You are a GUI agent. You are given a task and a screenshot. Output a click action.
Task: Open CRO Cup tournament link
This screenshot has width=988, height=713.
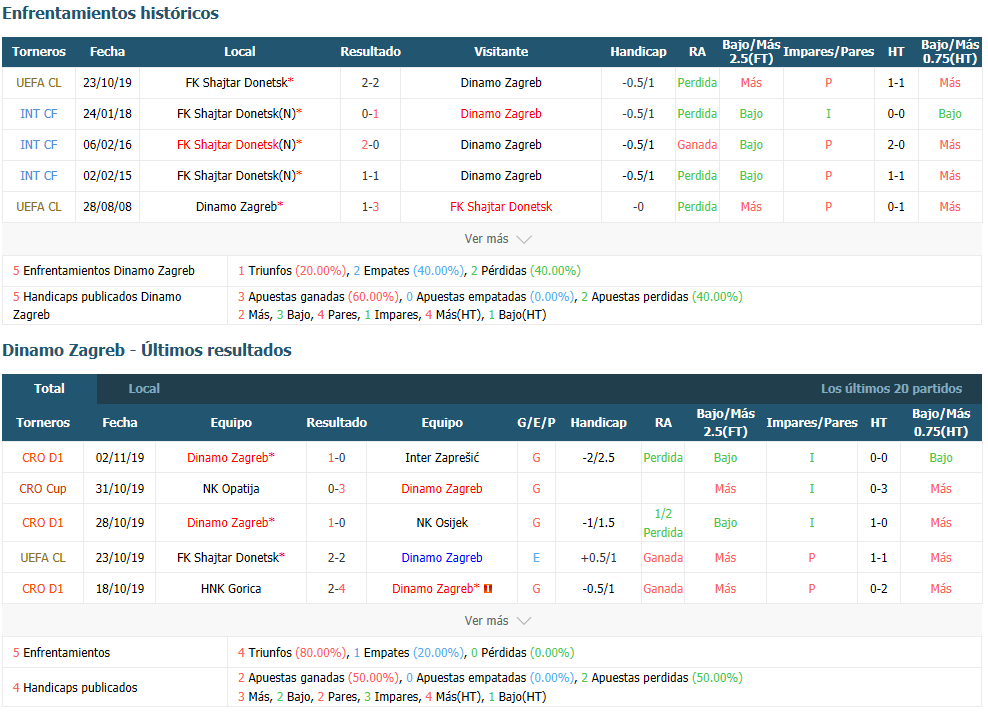coord(42,488)
